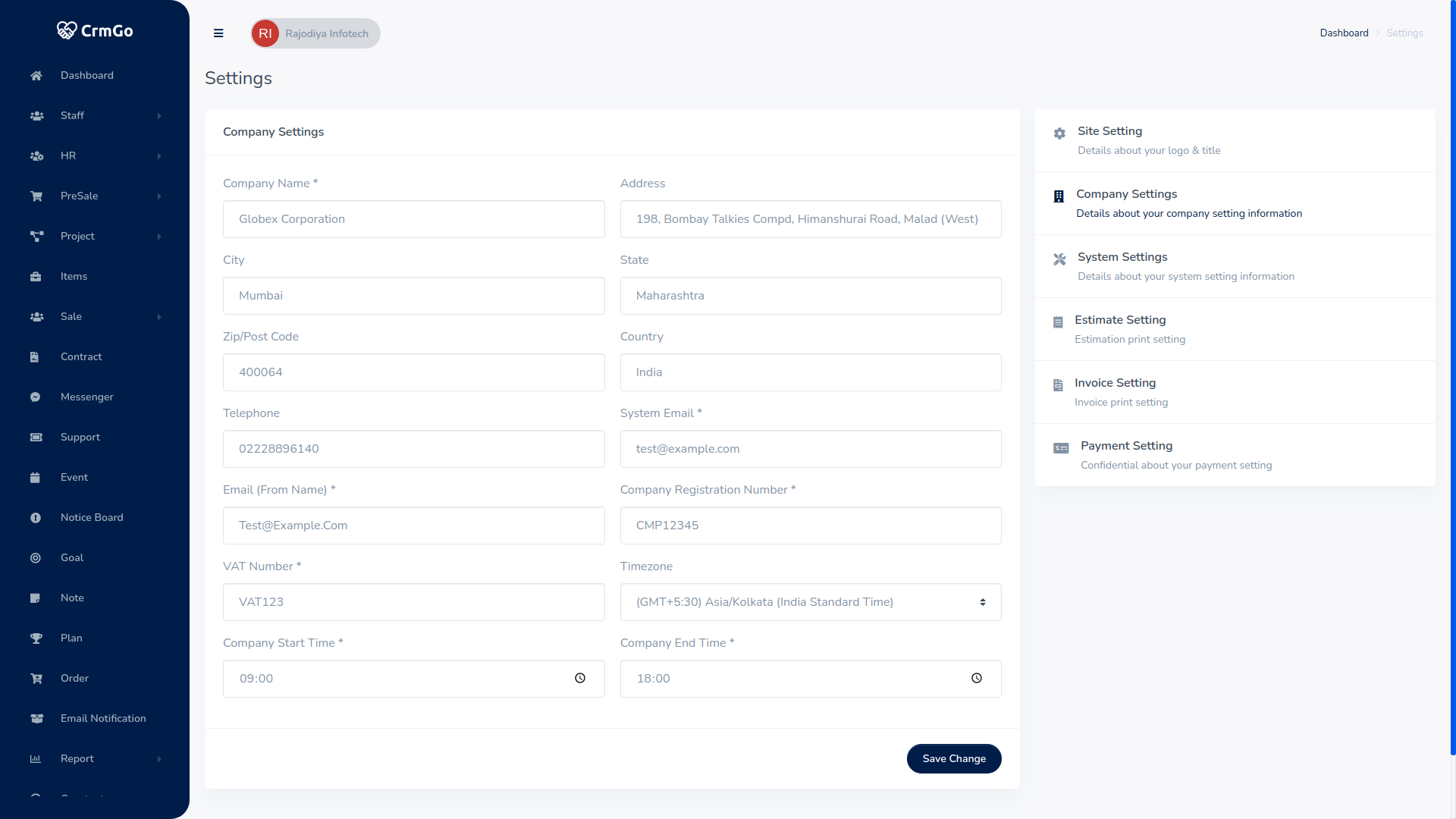Click the Payment Setting card icon
This screenshot has width=1456, height=819.
click(x=1061, y=448)
